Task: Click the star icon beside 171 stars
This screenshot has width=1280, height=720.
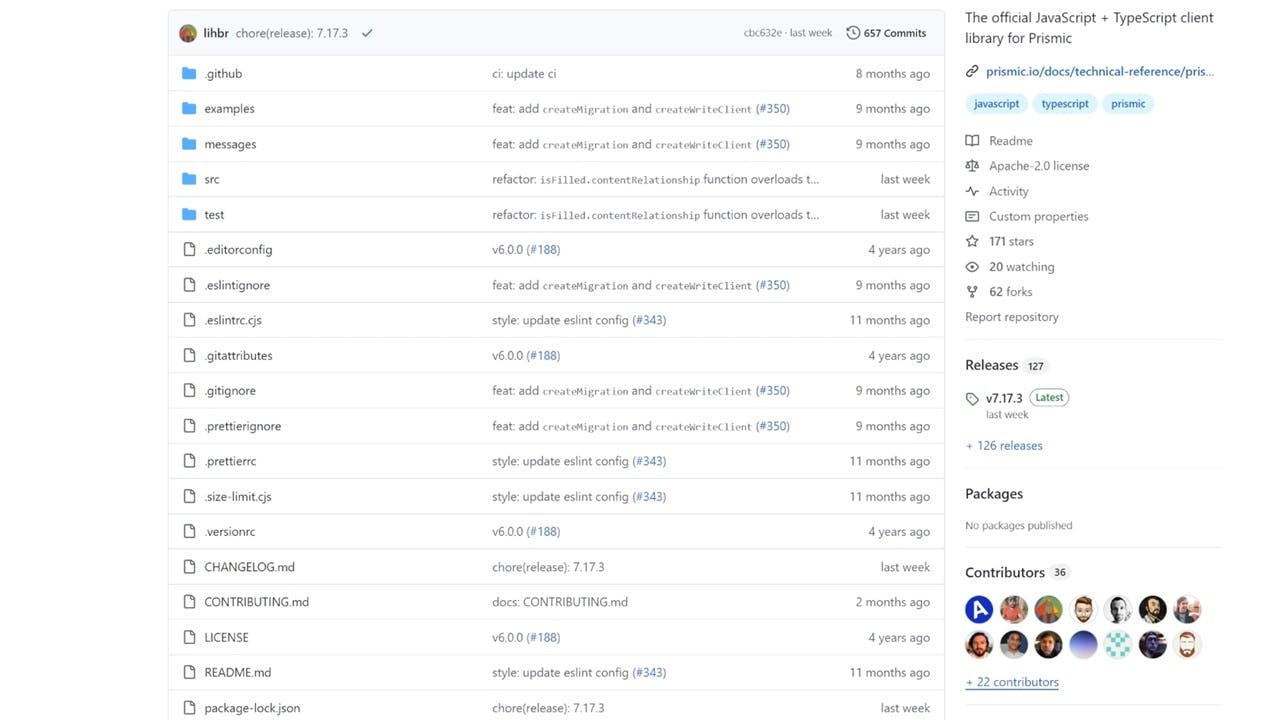Action: click(972, 241)
